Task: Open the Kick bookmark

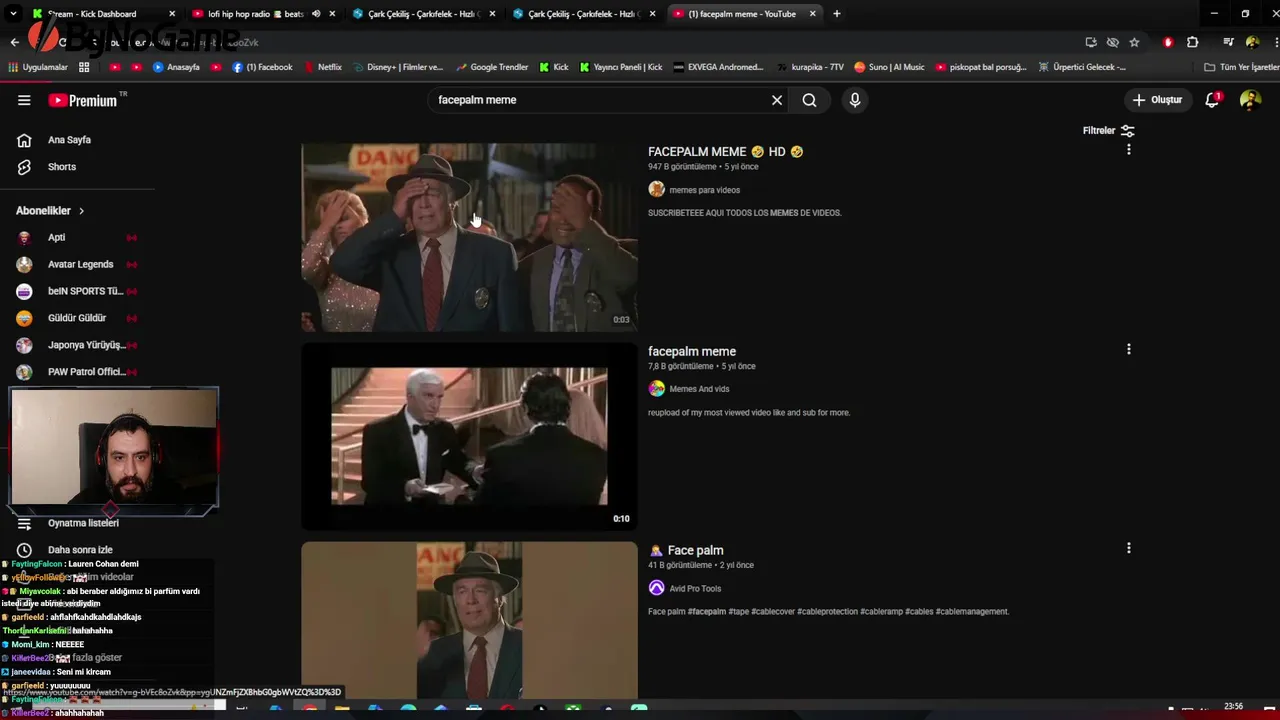Action: [554, 67]
